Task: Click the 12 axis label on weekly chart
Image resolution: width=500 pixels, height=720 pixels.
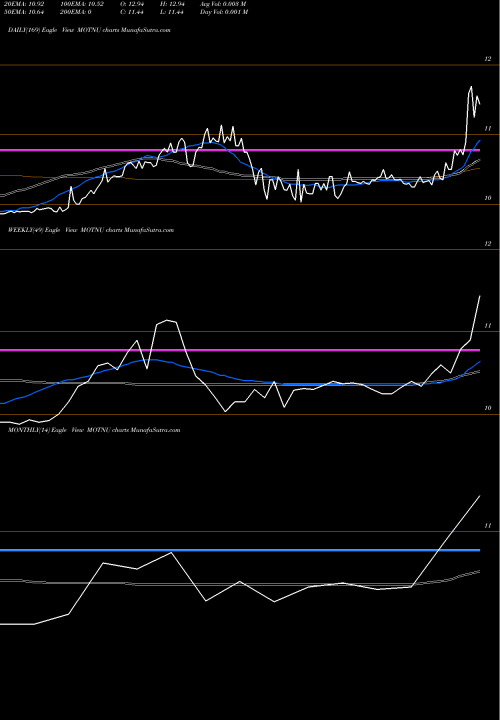Action: click(x=488, y=244)
